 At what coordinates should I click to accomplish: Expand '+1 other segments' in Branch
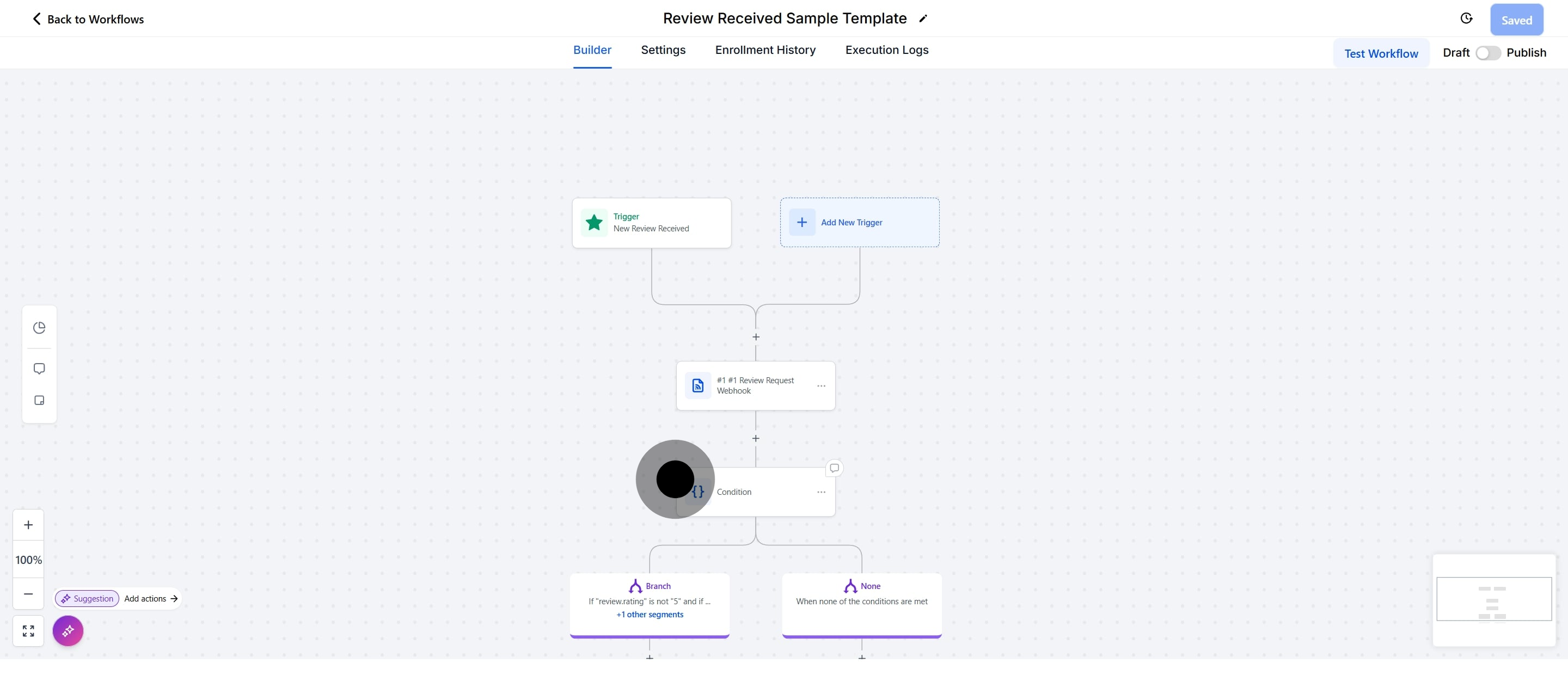point(650,614)
